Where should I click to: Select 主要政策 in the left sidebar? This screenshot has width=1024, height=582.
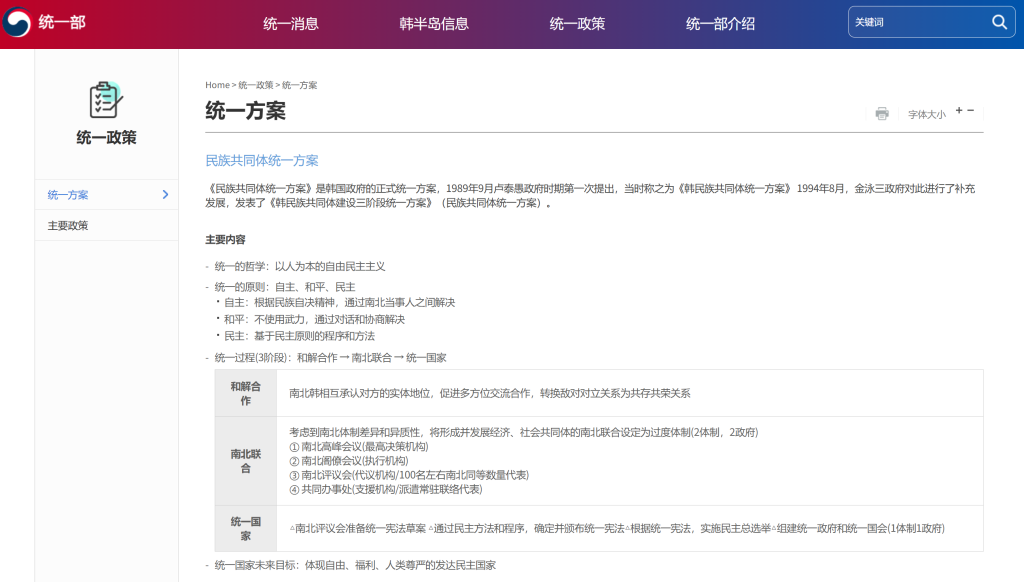tap(68, 226)
